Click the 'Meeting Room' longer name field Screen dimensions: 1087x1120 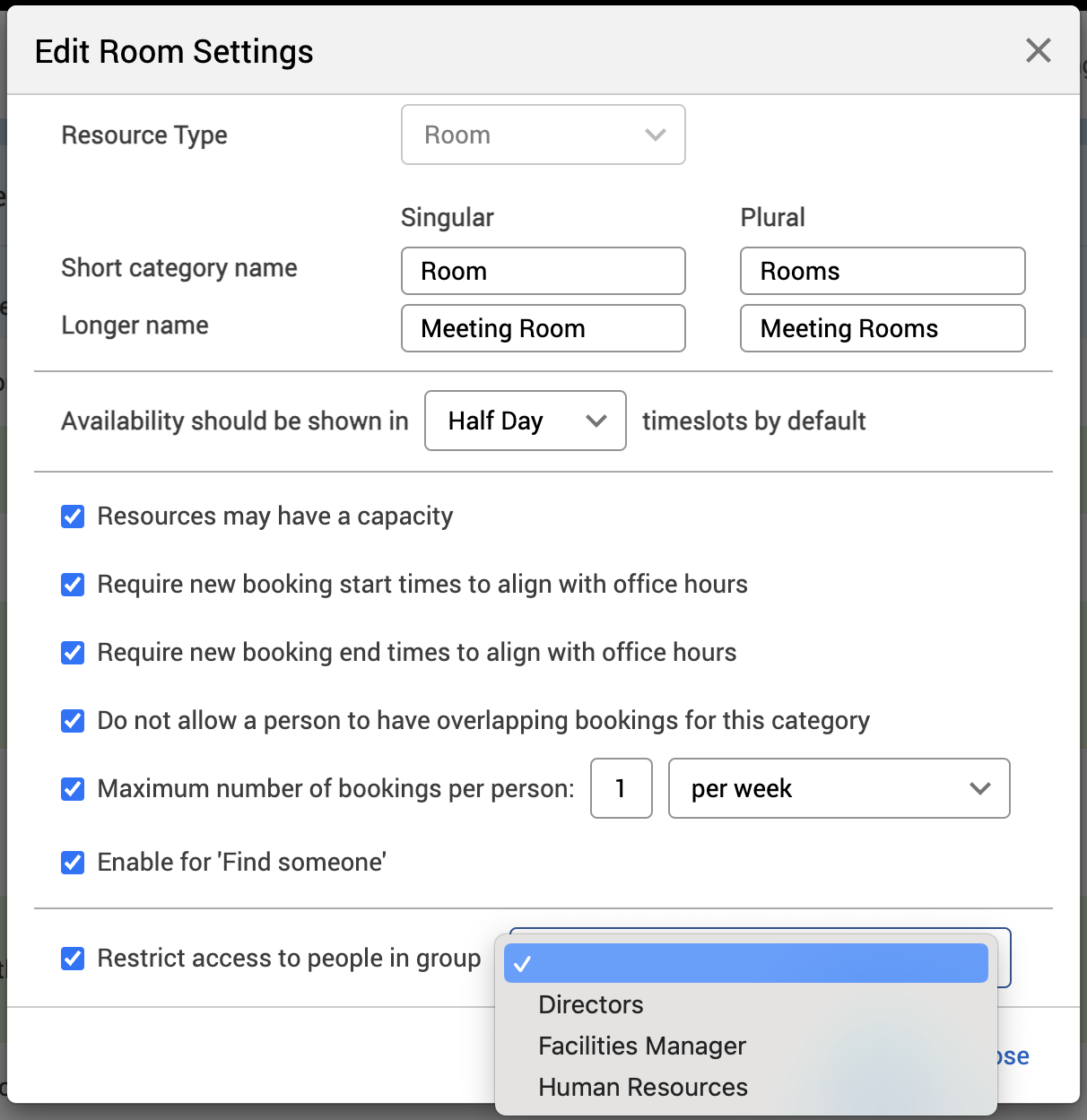(542, 328)
